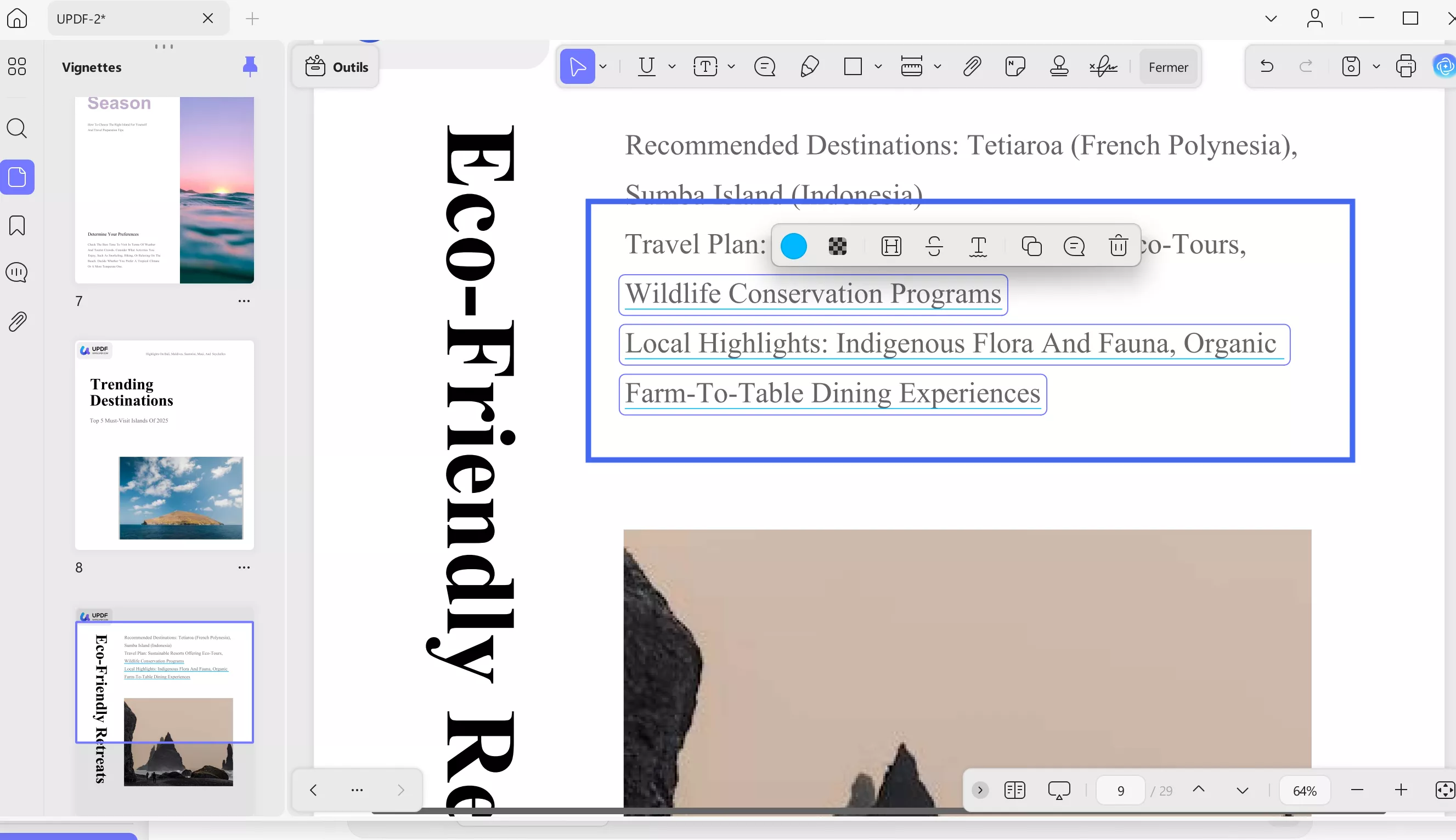Print the document
This screenshot has height=840, width=1456.
(1406, 67)
